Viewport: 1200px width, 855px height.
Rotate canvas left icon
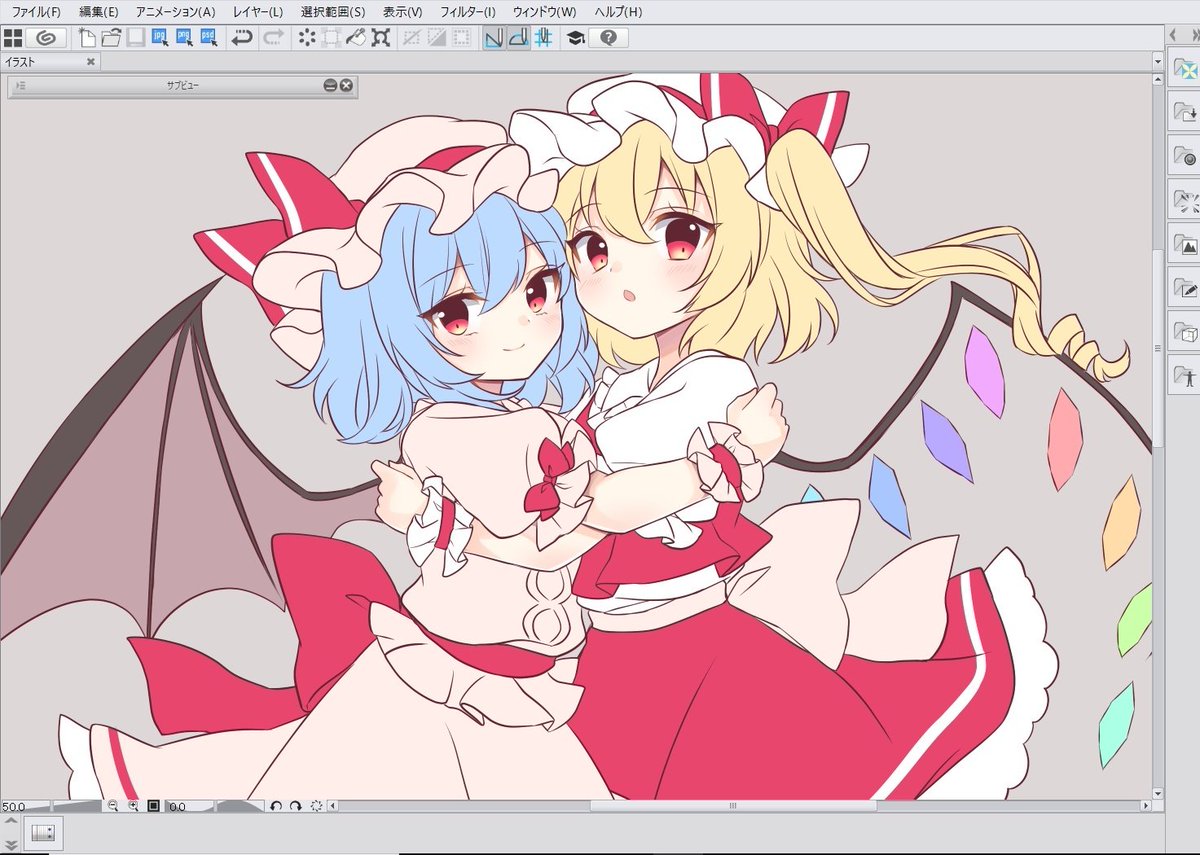click(277, 806)
